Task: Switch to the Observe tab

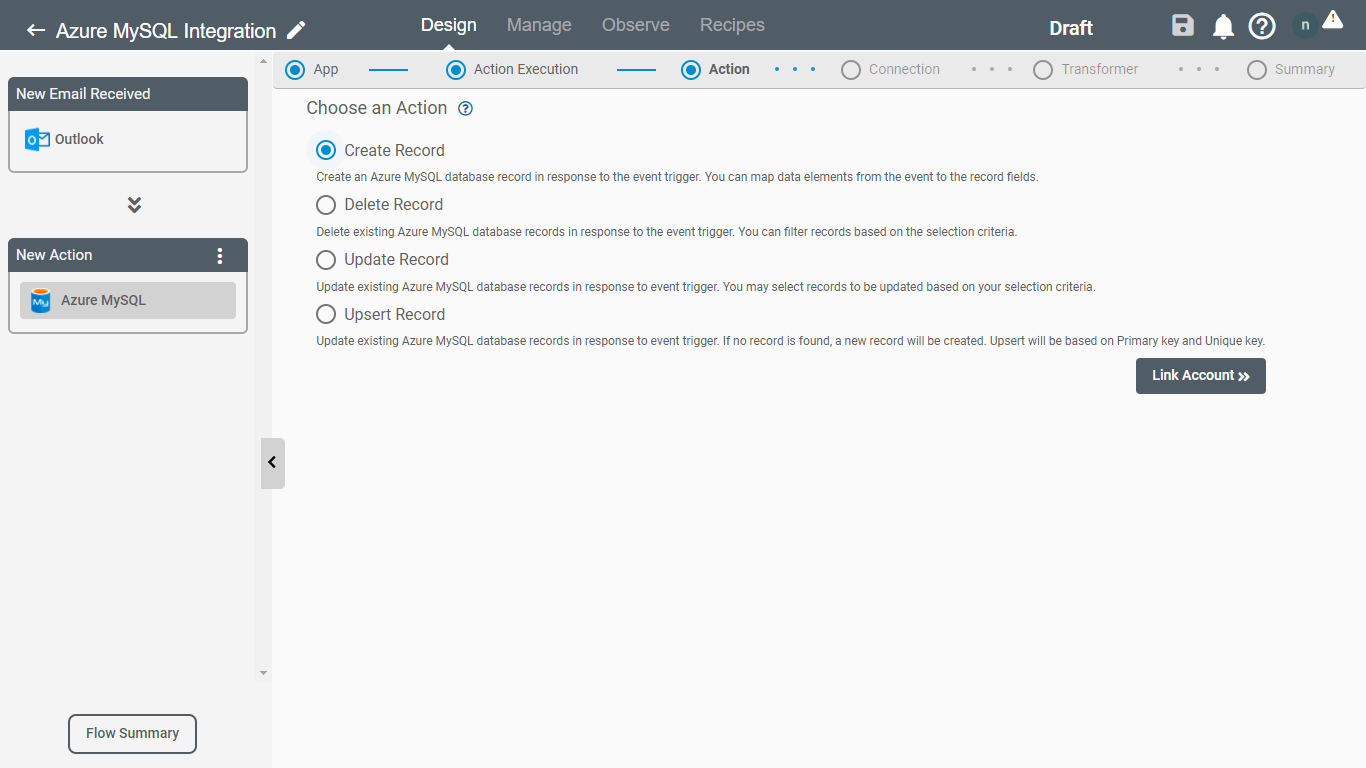Action: tap(636, 25)
